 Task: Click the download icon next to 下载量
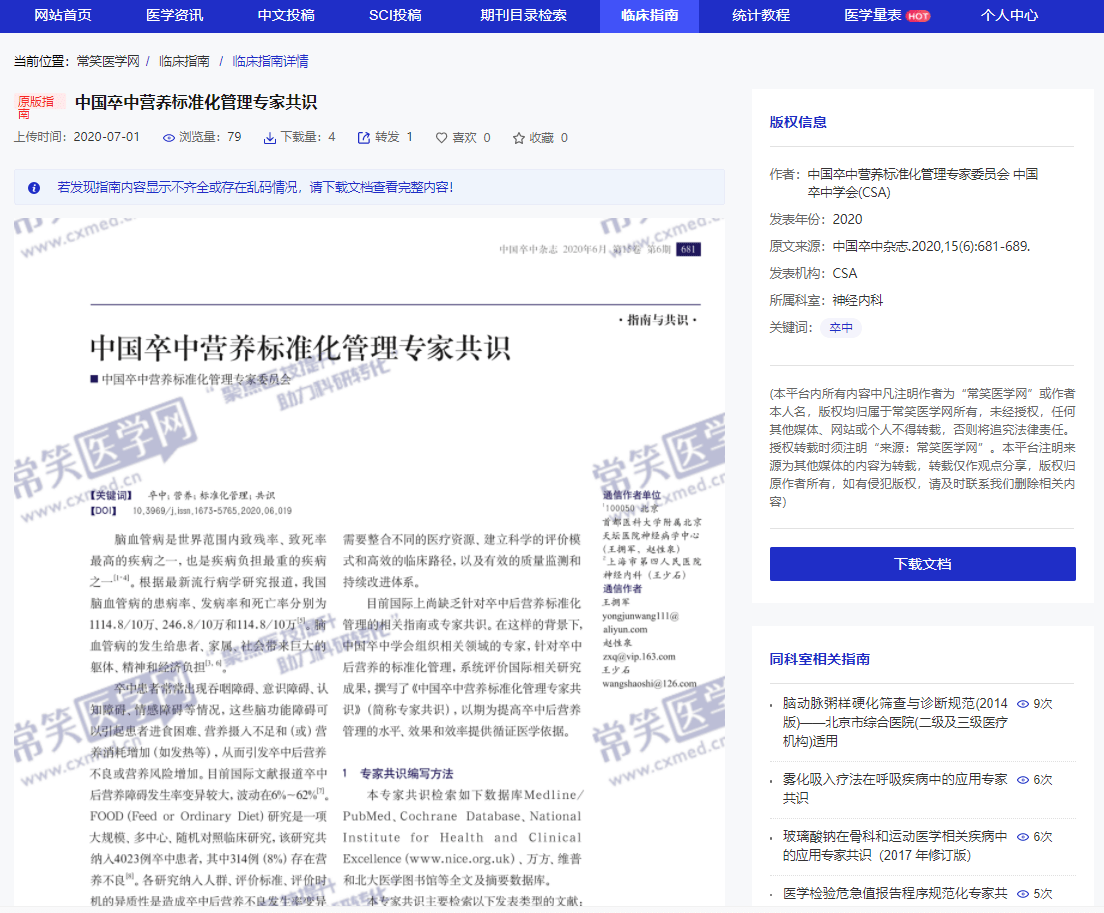click(x=270, y=137)
